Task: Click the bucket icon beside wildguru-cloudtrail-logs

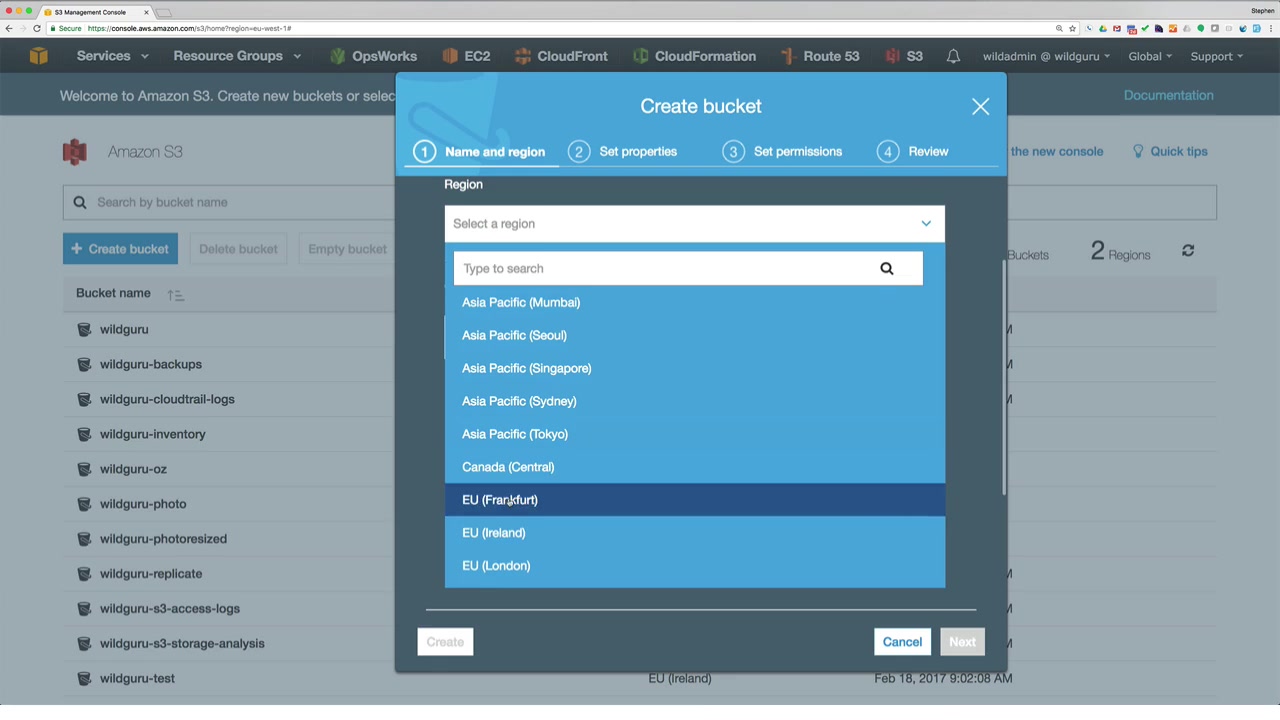Action: (x=84, y=399)
